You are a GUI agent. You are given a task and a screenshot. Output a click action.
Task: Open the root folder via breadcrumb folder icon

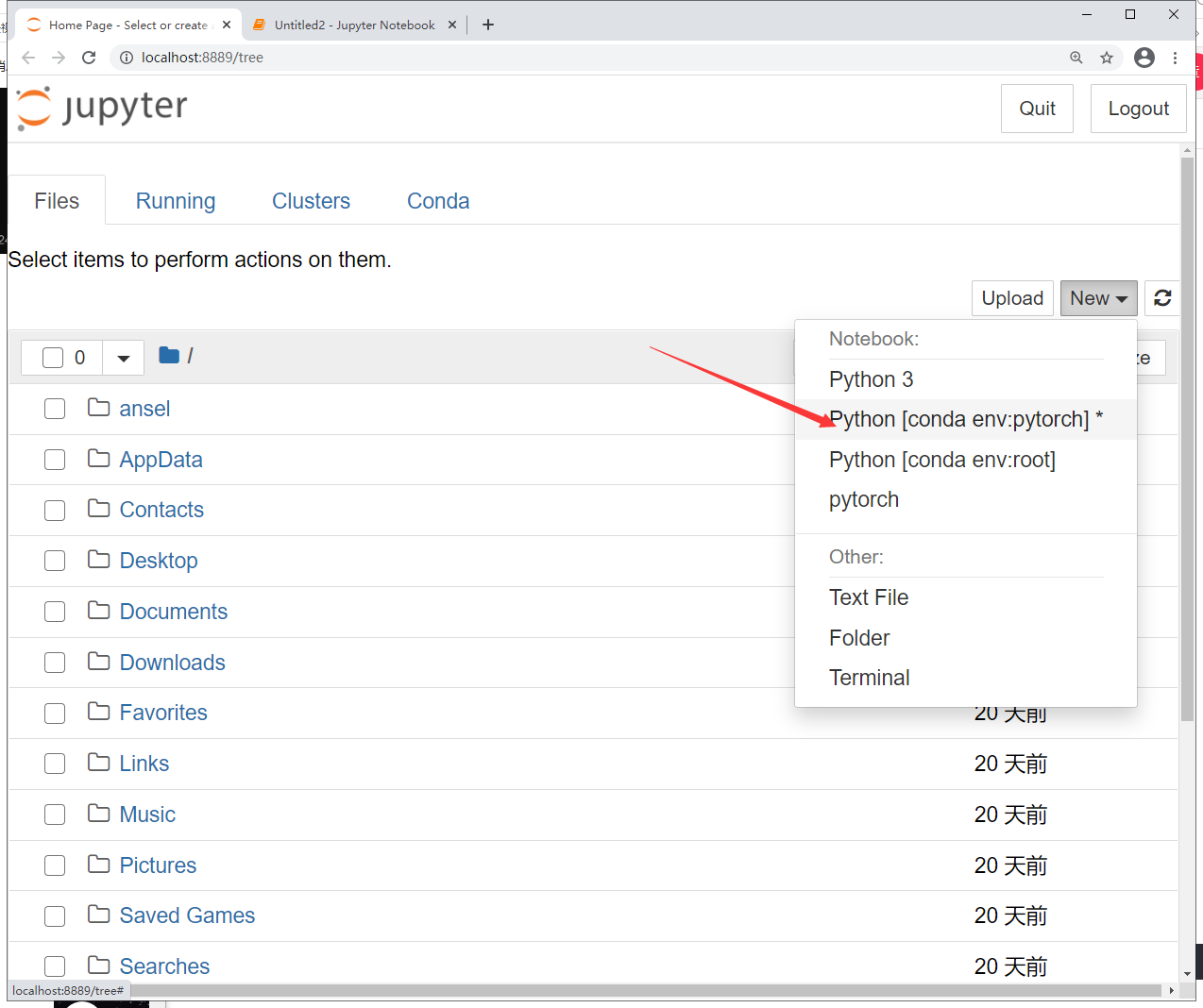[168, 356]
